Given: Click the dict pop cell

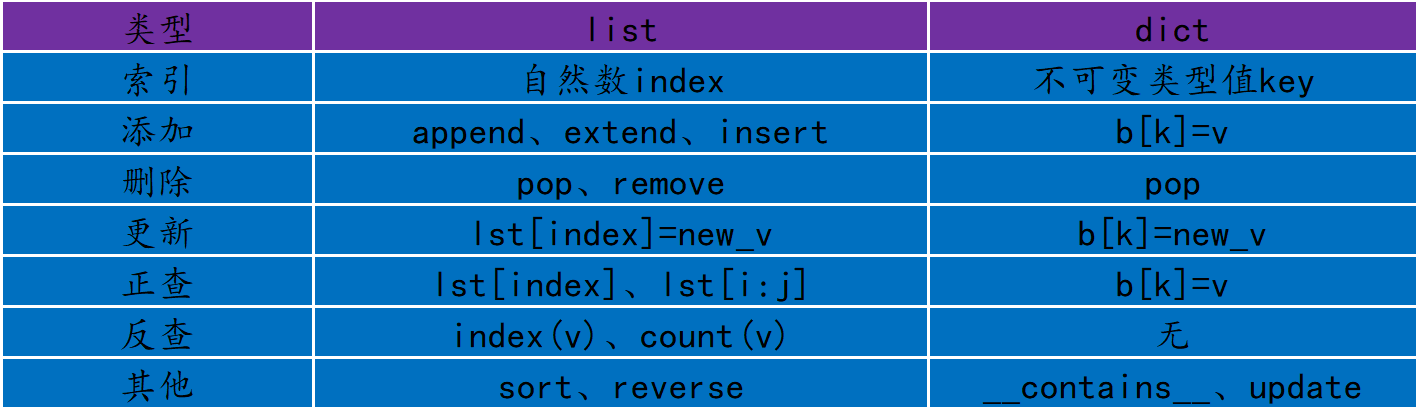Looking at the screenshot, I should (1172, 183).
